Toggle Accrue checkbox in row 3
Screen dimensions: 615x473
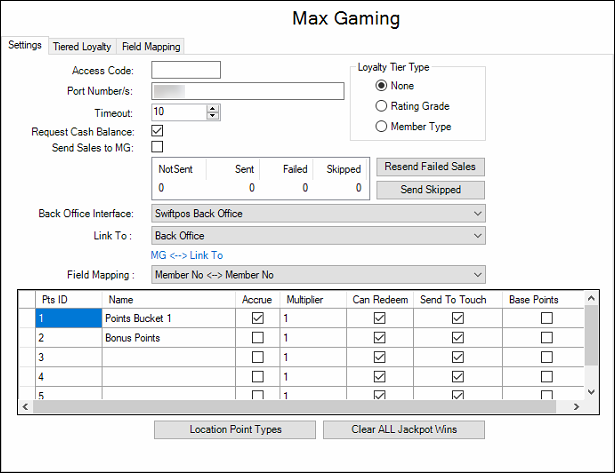[258, 357]
